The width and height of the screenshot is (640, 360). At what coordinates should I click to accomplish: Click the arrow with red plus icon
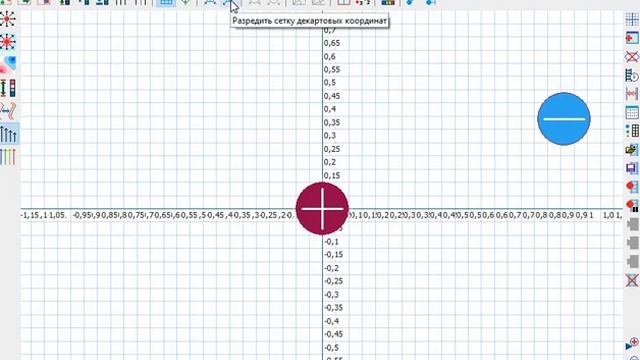point(632,344)
